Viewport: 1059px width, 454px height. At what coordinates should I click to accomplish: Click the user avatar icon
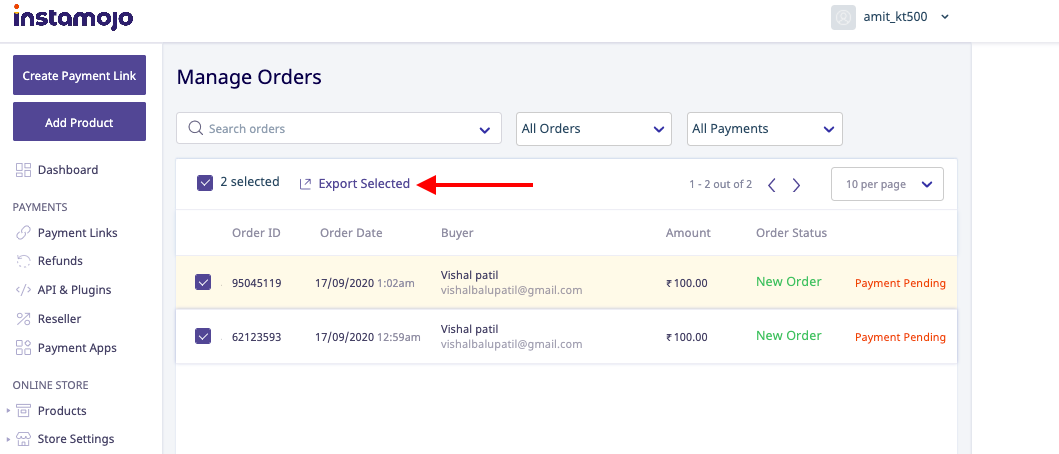pos(843,18)
